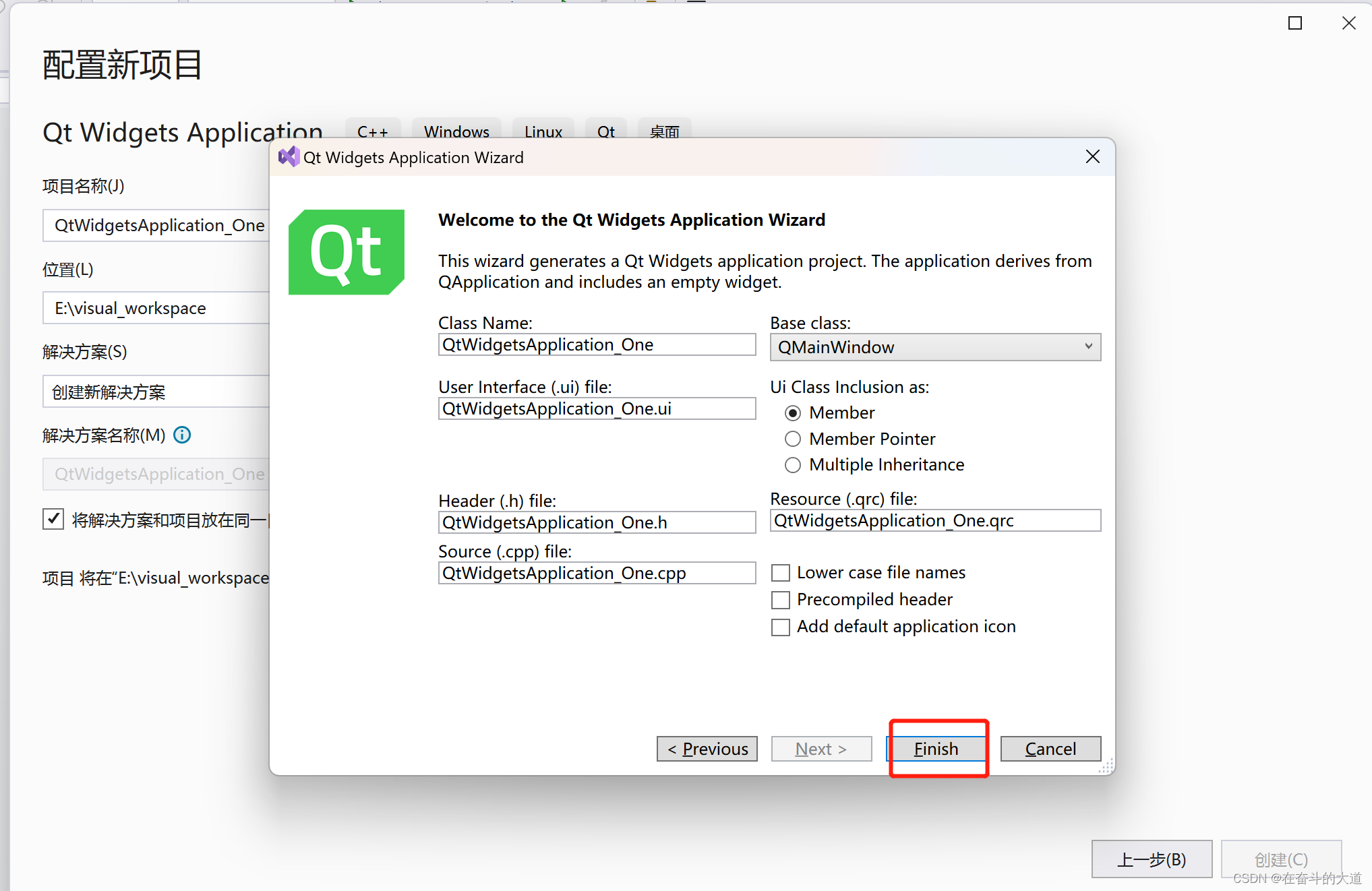This screenshot has height=891, width=1372.
Task: Click the 上一步(B) back button
Action: click(1151, 859)
